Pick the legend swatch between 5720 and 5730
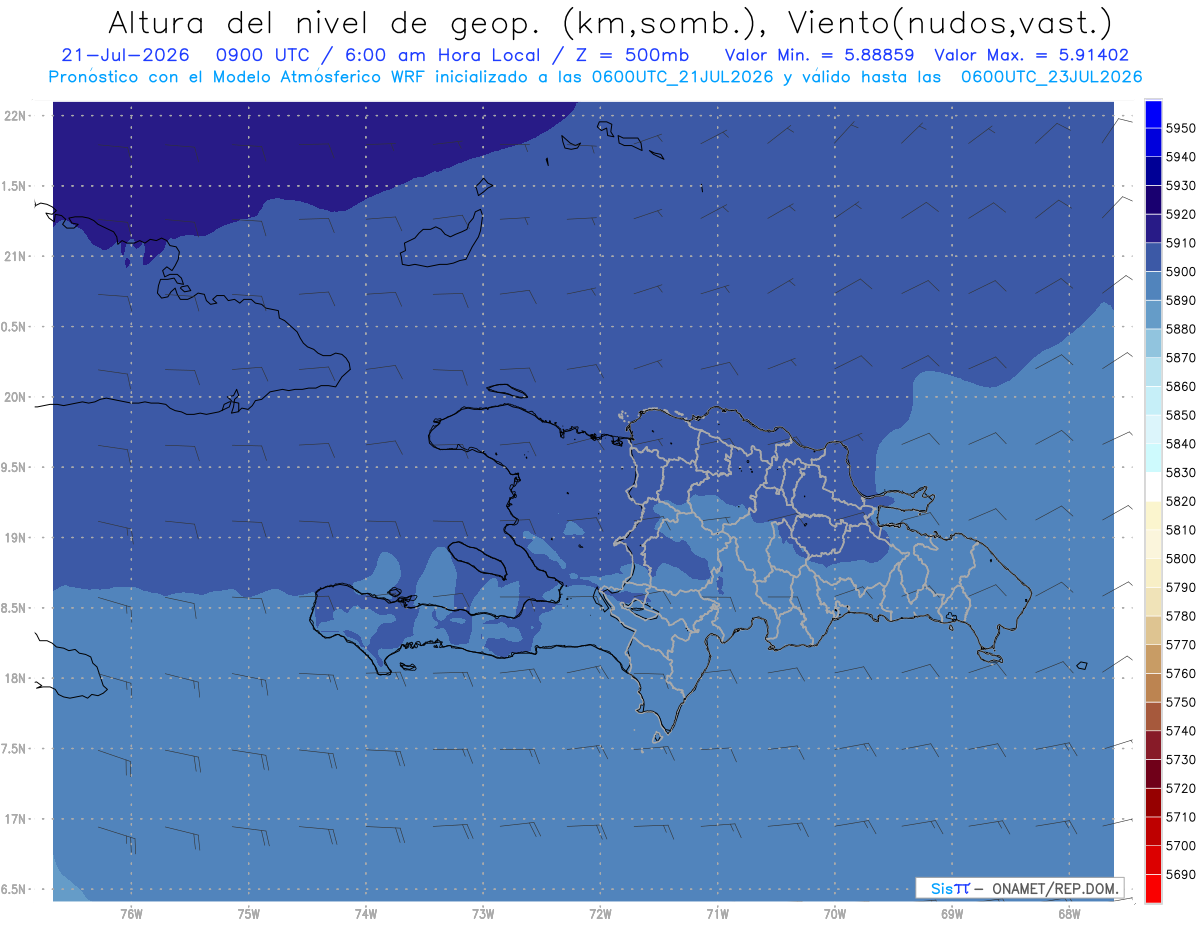Viewport: 1200px width, 927px height. point(1153,774)
